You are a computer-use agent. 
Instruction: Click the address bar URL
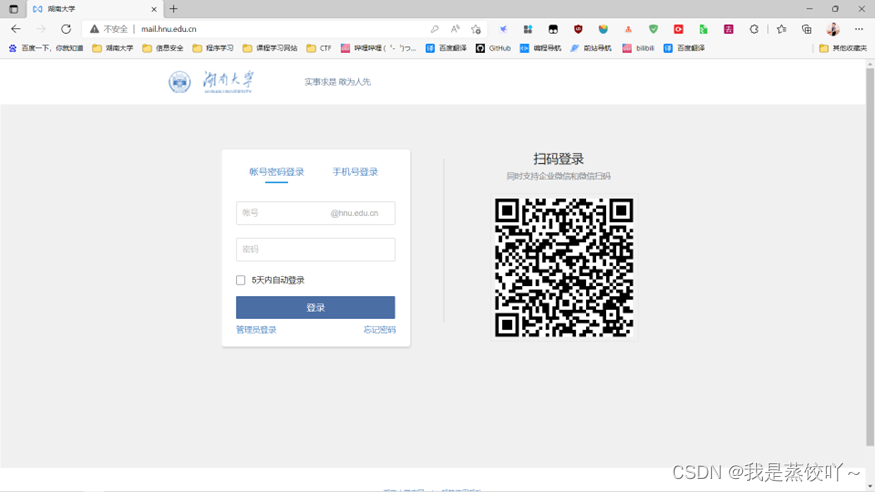coord(169,29)
